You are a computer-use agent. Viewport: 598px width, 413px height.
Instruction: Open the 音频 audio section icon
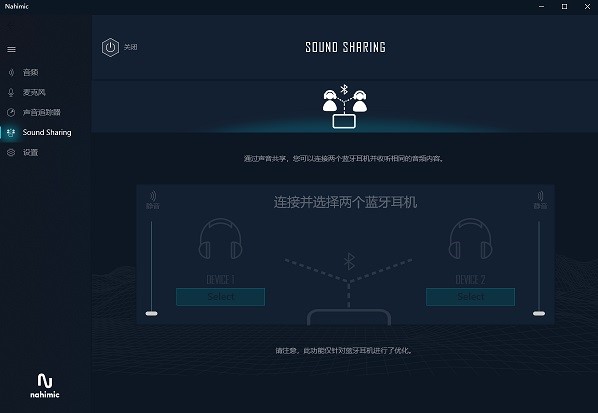[x=11, y=72]
